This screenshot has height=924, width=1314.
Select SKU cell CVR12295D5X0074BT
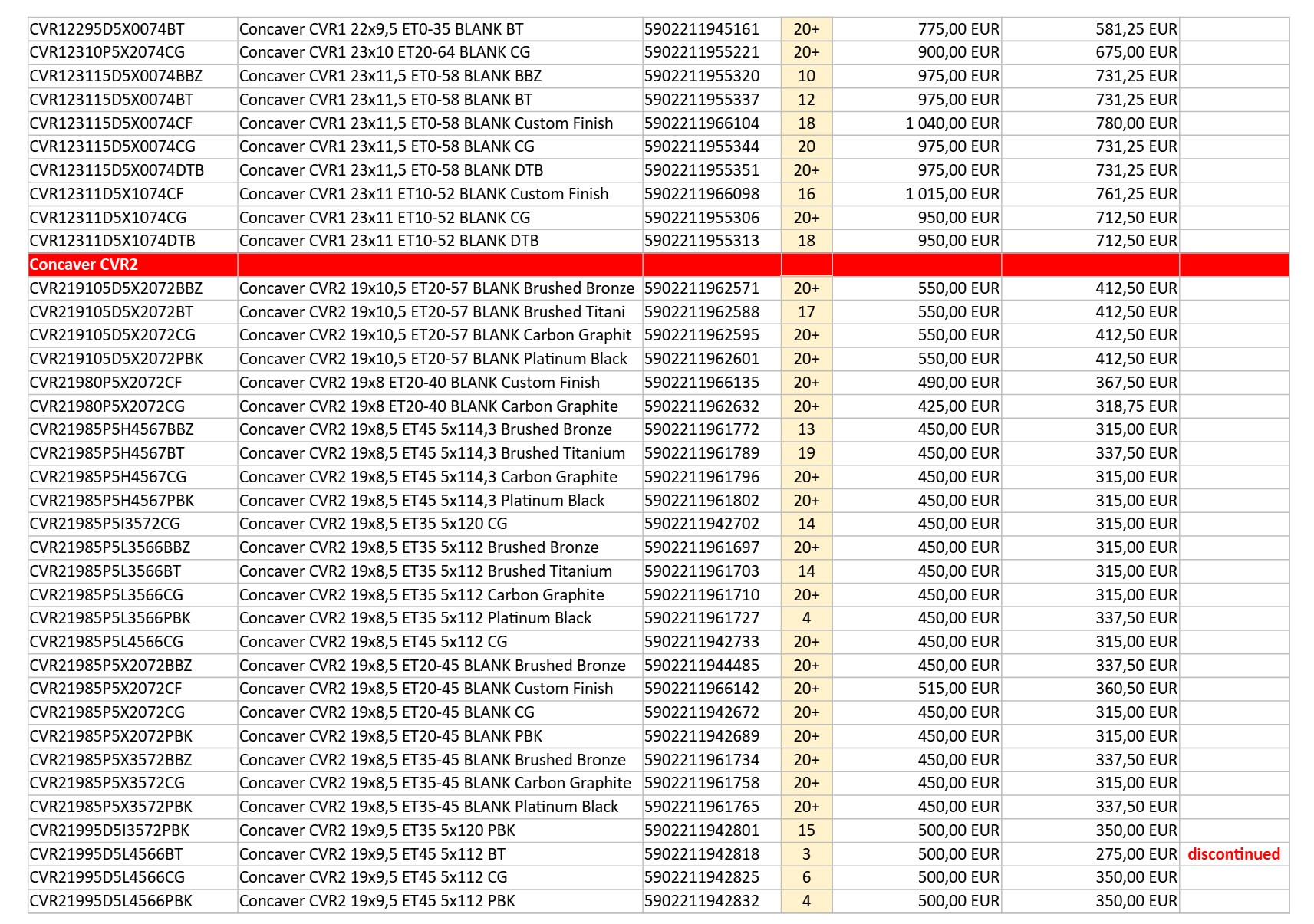point(107,29)
